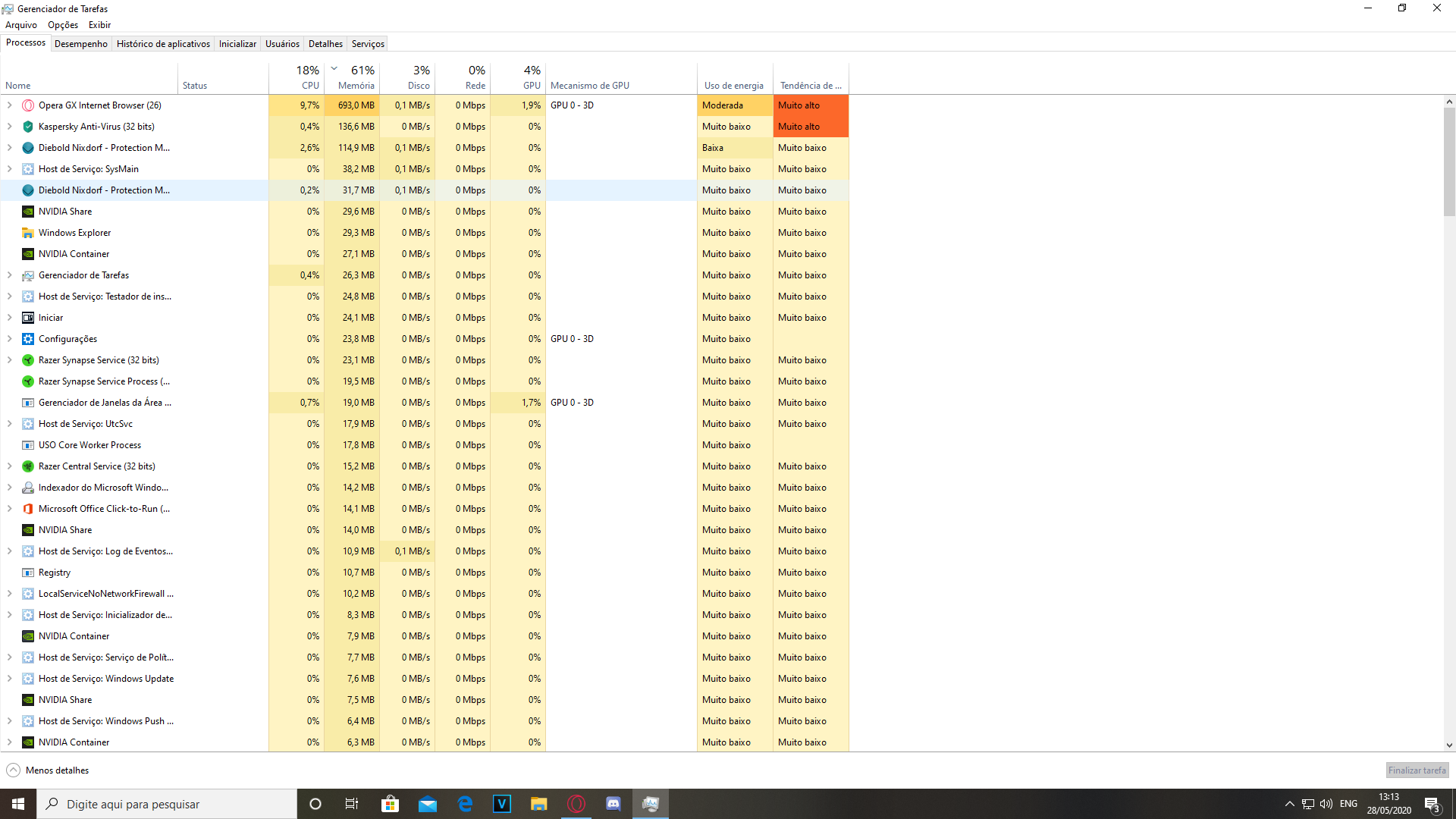Expand the Configurações process group
This screenshot has height=819, width=1456.
tap(10, 339)
